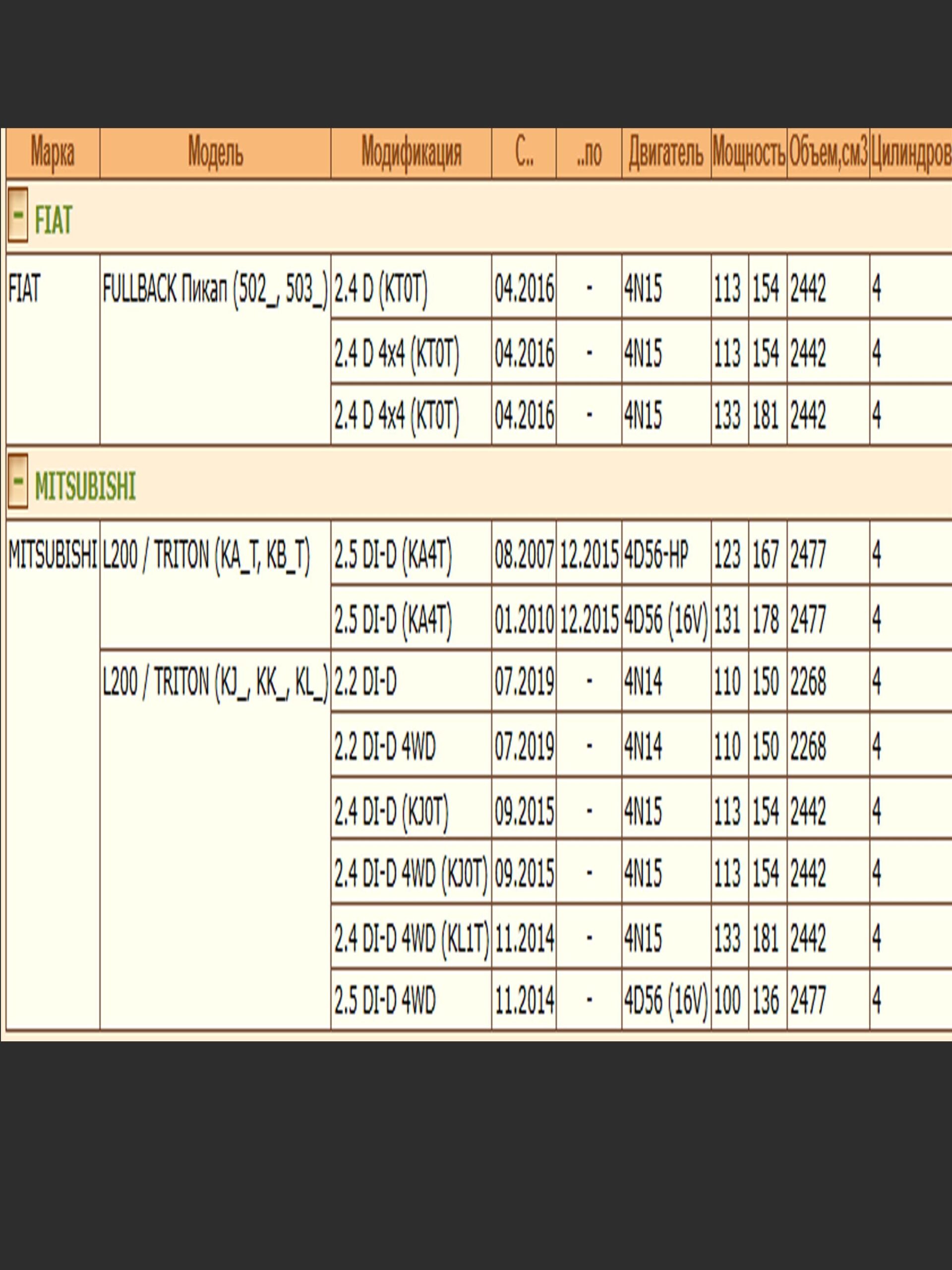
Task: Collapse the MITSUBISHI group
Action: point(18,481)
